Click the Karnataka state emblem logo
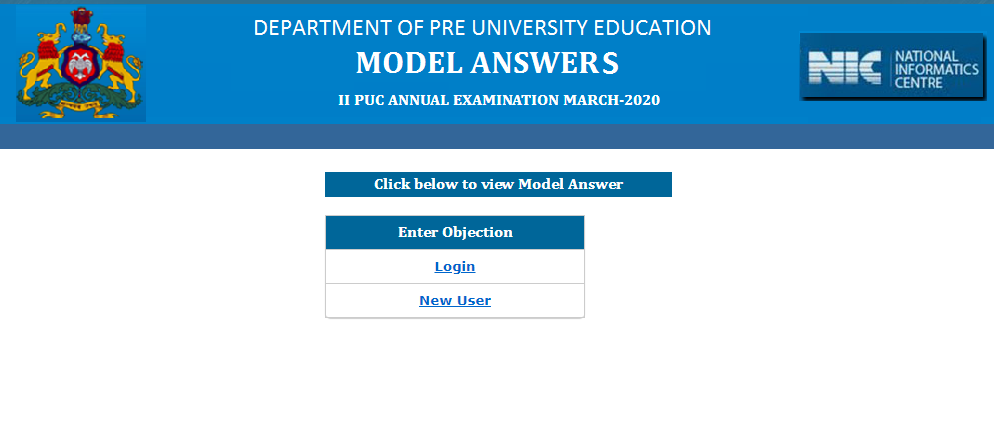The image size is (994, 432). tap(80, 63)
